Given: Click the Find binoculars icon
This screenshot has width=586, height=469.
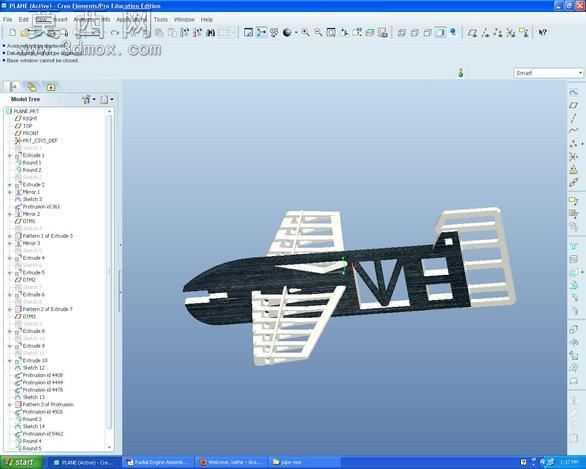Looking at the screenshot, I should click(211, 33).
